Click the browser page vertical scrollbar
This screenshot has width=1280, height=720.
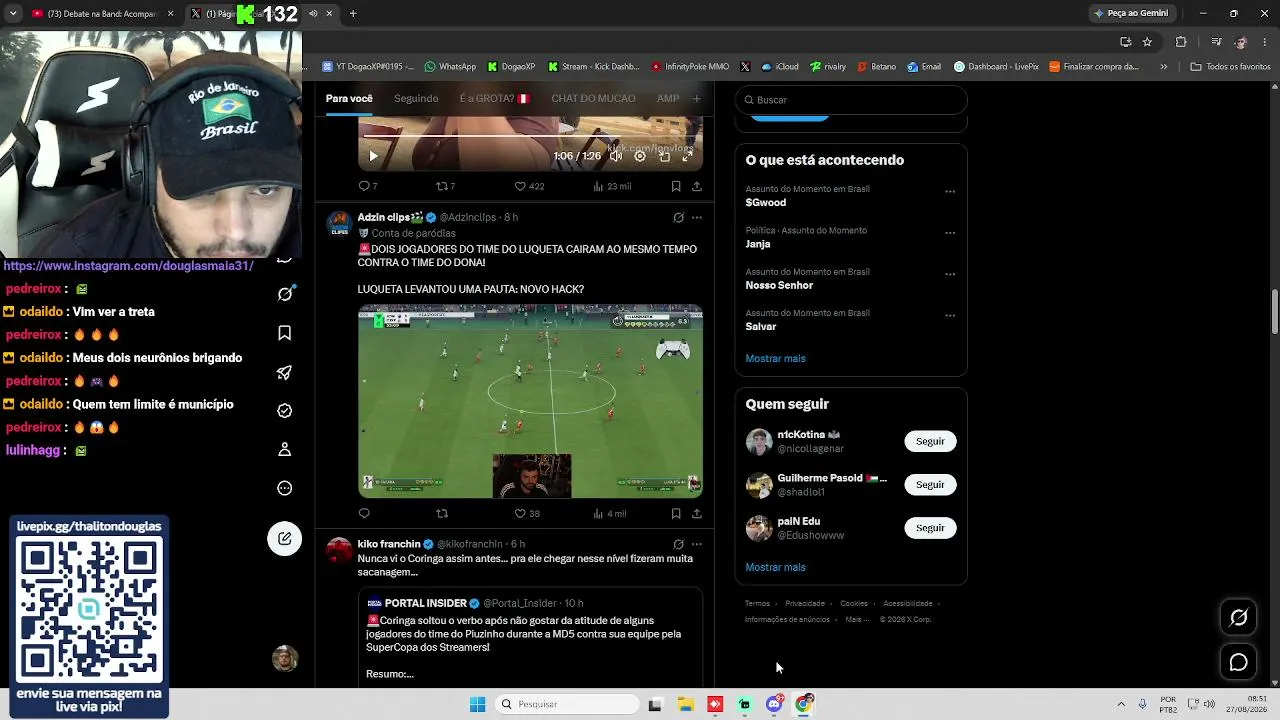1274,312
